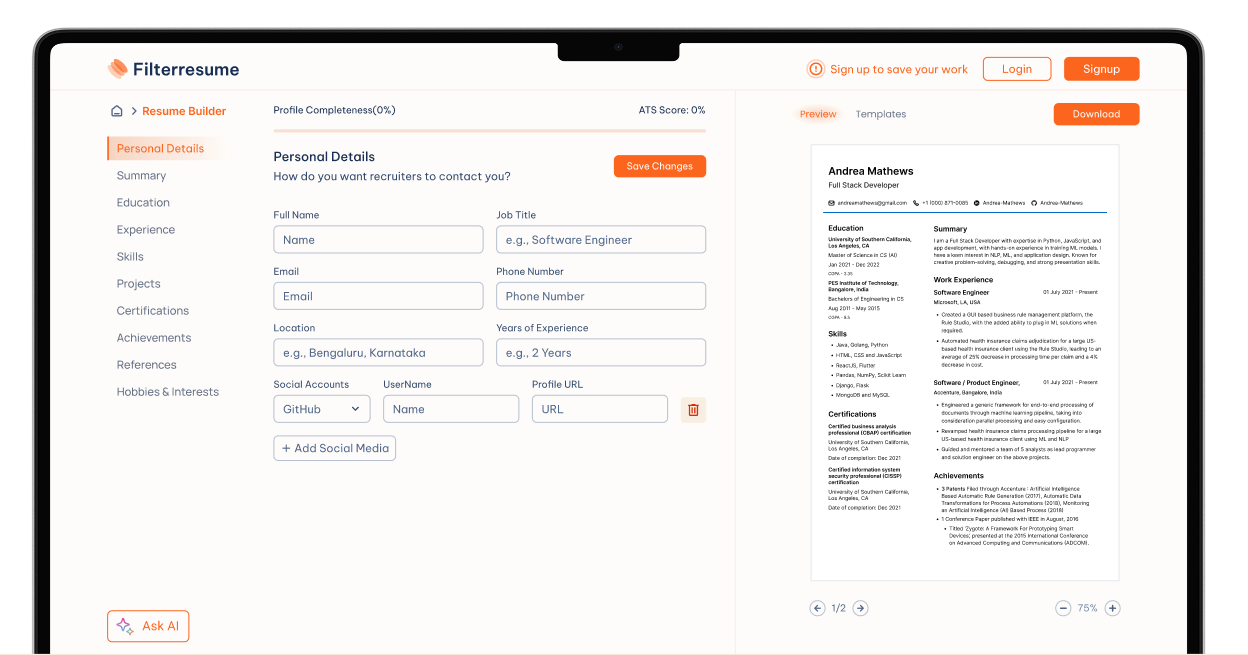The height and width of the screenshot is (655, 1248).
Task: Click Save Changes button
Action: click(x=659, y=166)
